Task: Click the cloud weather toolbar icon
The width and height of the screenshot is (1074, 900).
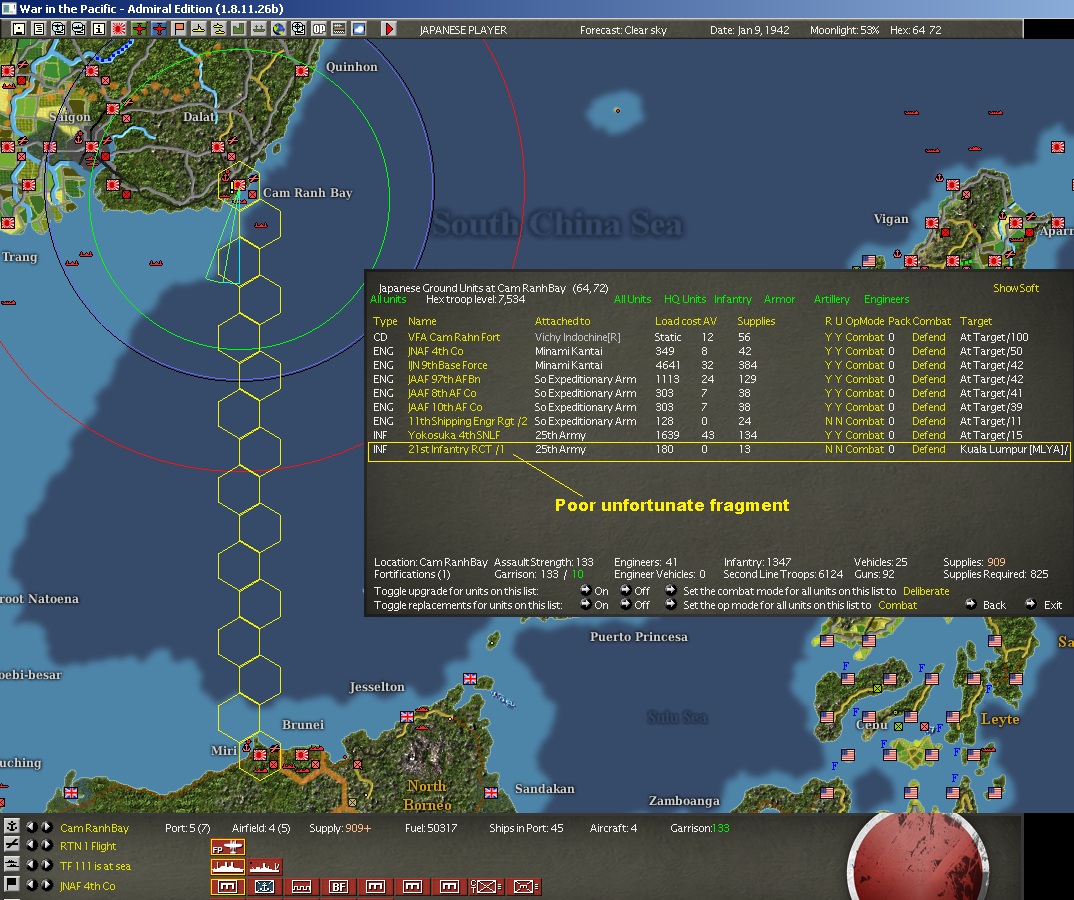Action: [359, 29]
